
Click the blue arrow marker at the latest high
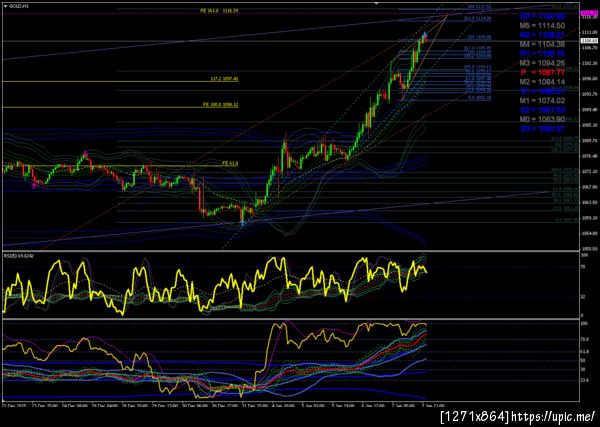coord(425,34)
